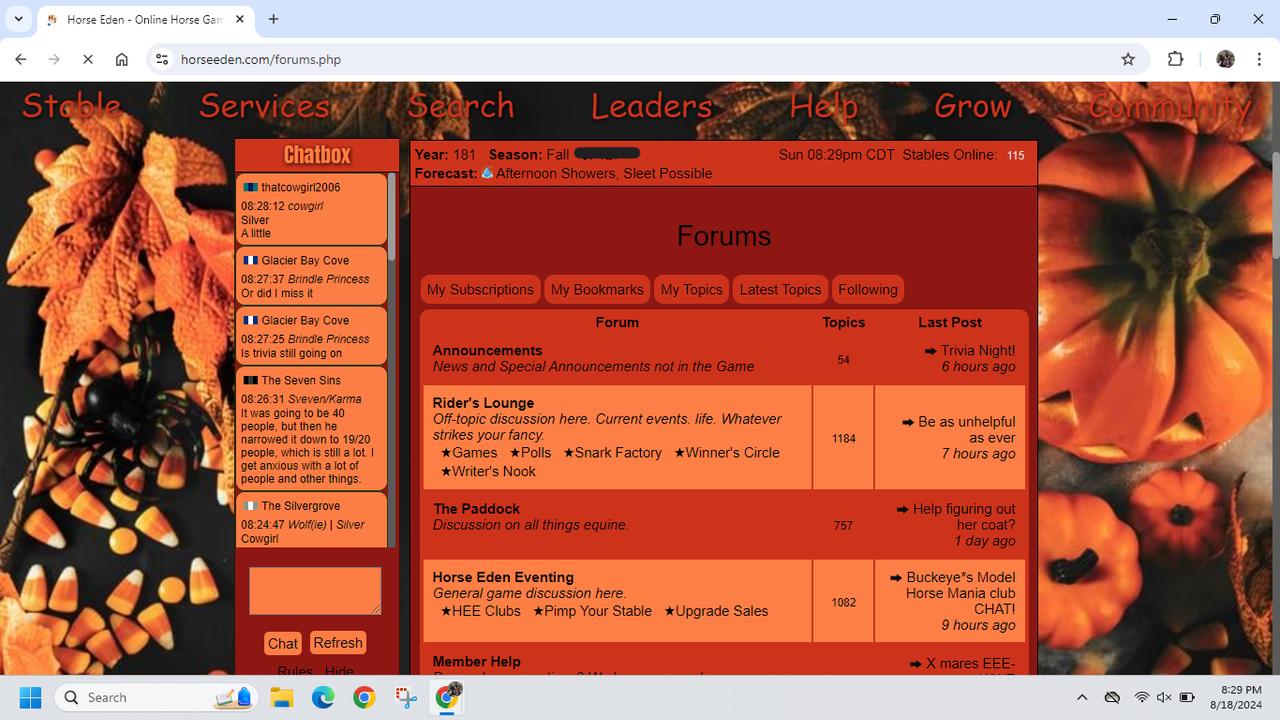The width and height of the screenshot is (1280, 720).
Task: Open Horse Eden Eventing forum
Action: [x=503, y=577]
